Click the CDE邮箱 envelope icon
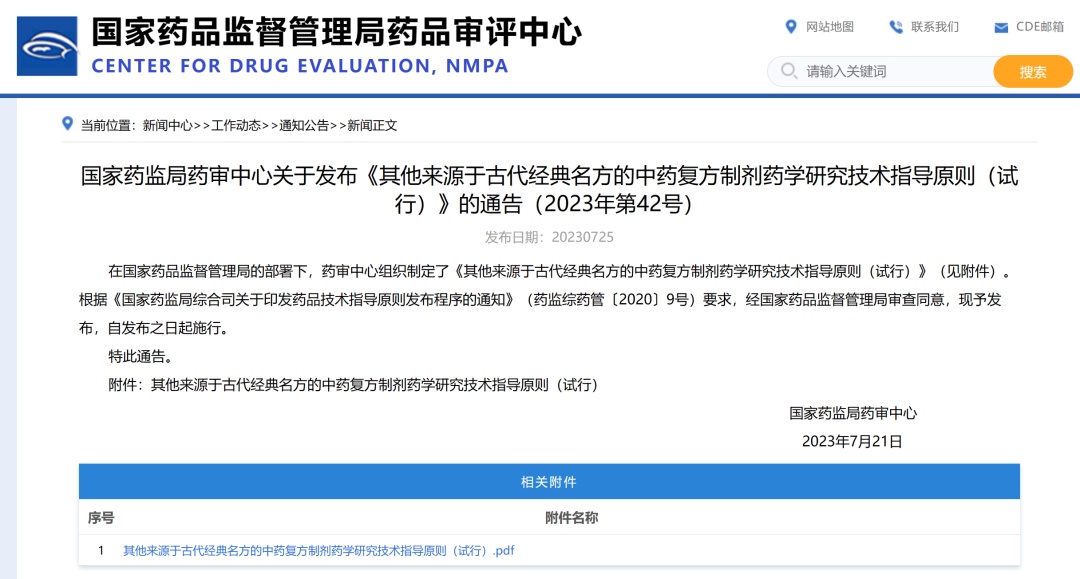1080x579 pixels. click(1001, 28)
